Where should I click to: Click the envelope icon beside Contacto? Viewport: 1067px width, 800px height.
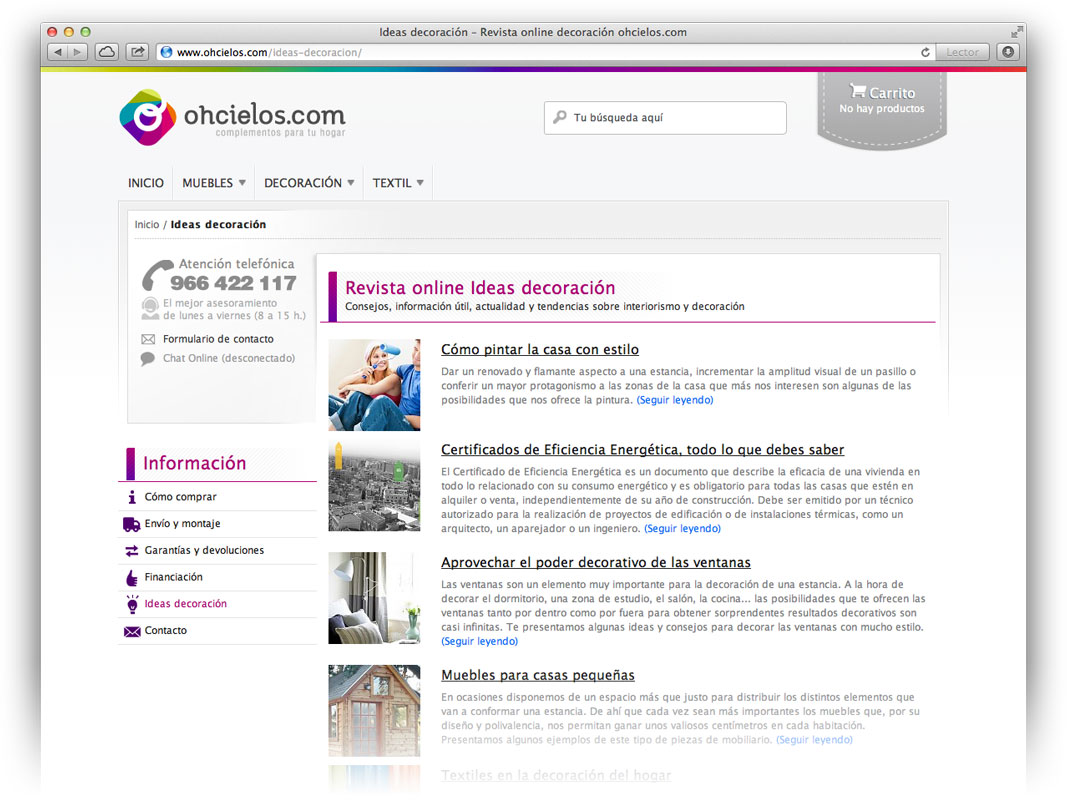pos(132,631)
